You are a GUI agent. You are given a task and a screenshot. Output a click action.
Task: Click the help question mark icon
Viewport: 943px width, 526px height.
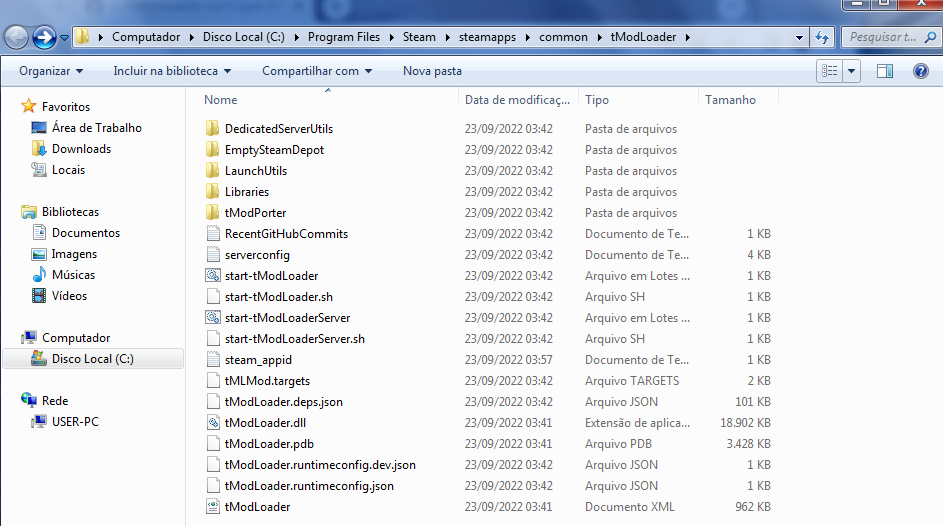pyautogui.click(x=921, y=71)
